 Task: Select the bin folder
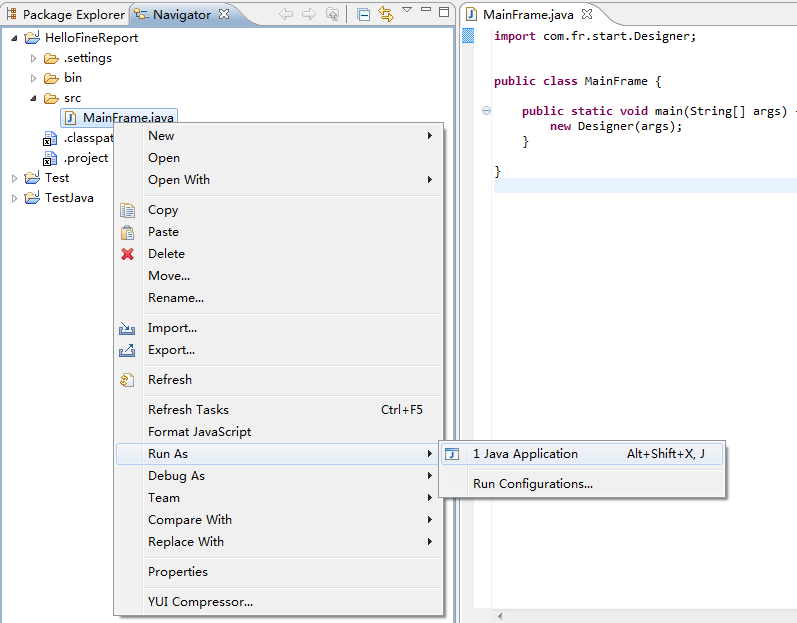pyautogui.click(x=73, y=78)
